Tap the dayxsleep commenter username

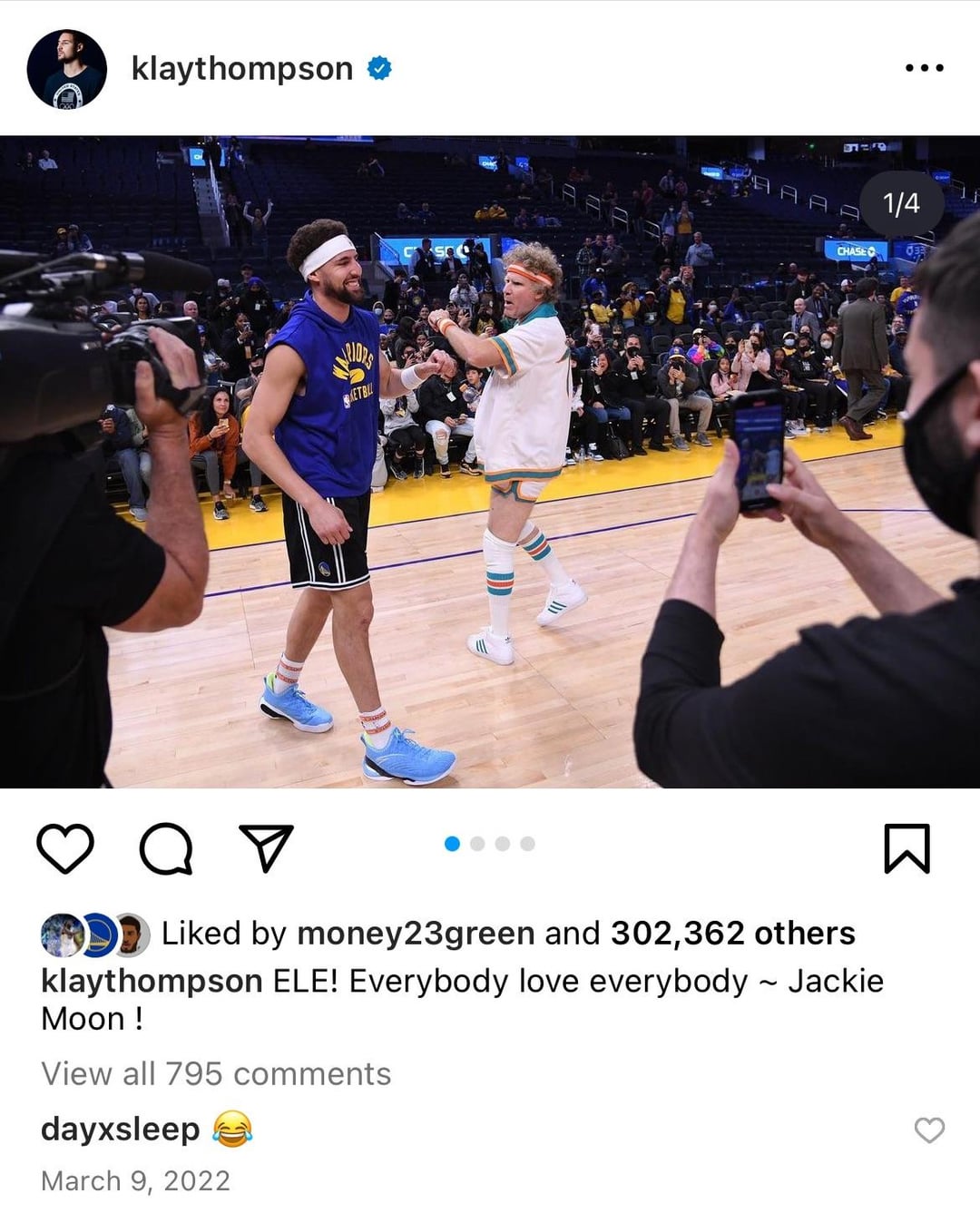point(121,1129)
